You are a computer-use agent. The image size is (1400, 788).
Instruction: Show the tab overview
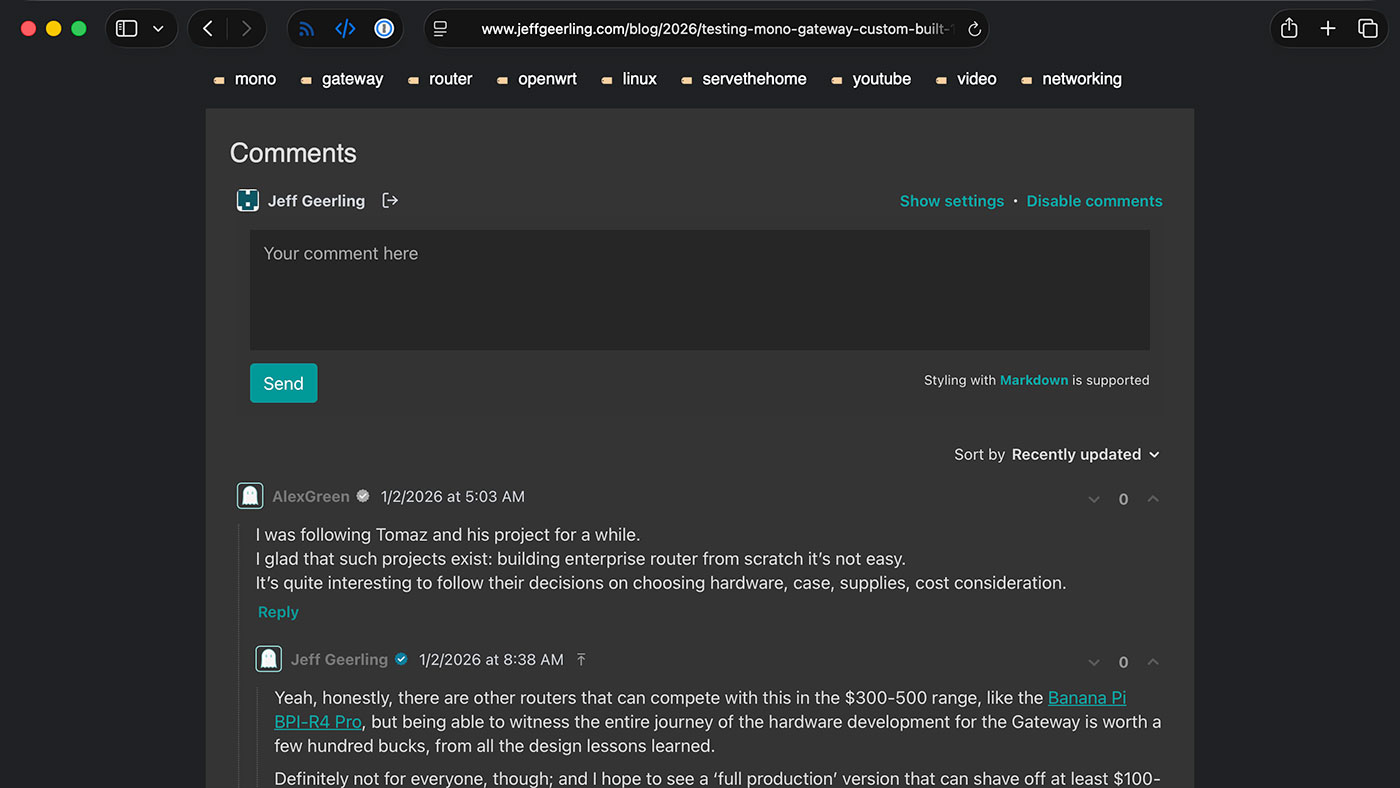[1367, 29]
